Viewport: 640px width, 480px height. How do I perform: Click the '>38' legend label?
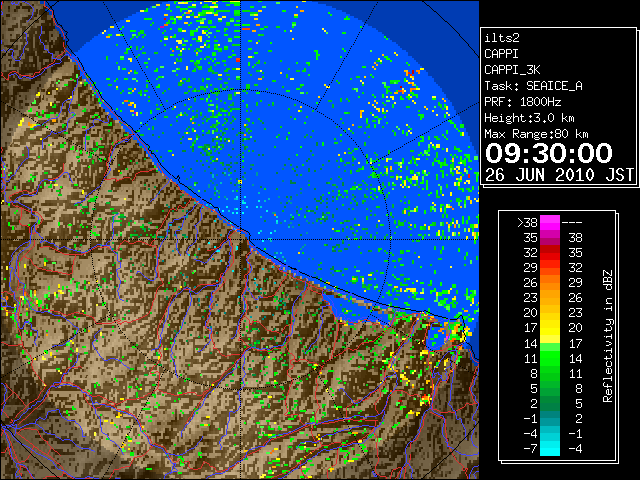pos(527,223)
